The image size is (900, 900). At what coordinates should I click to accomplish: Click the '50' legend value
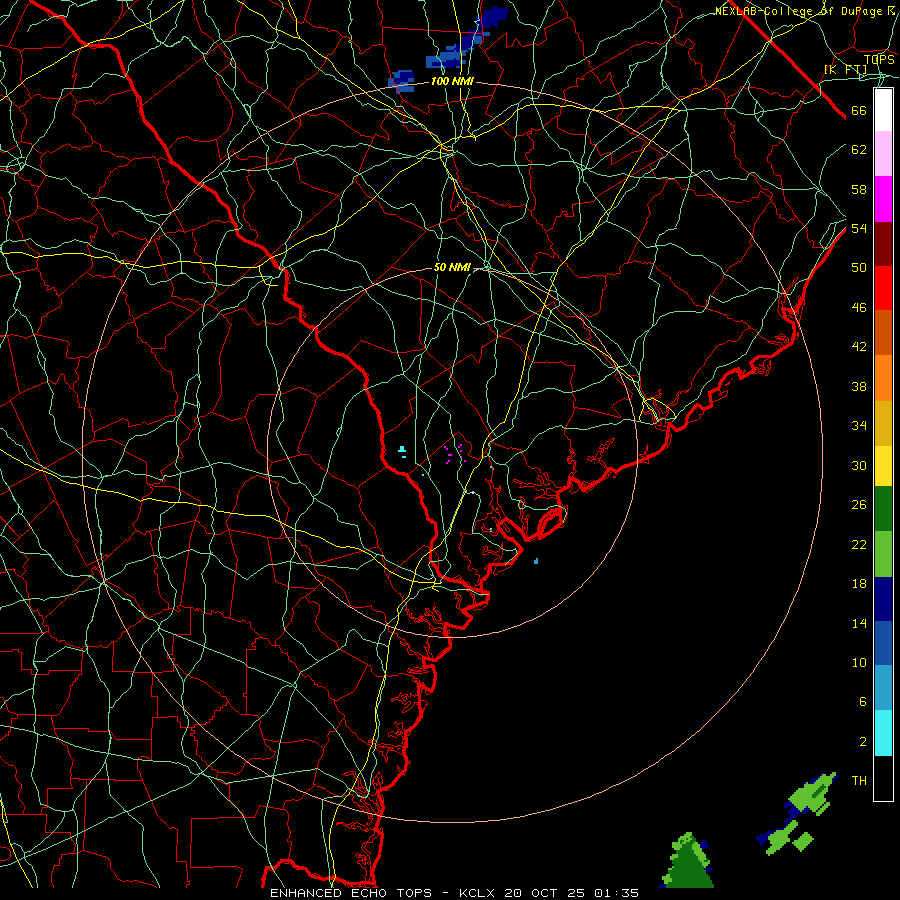point(859,267)
